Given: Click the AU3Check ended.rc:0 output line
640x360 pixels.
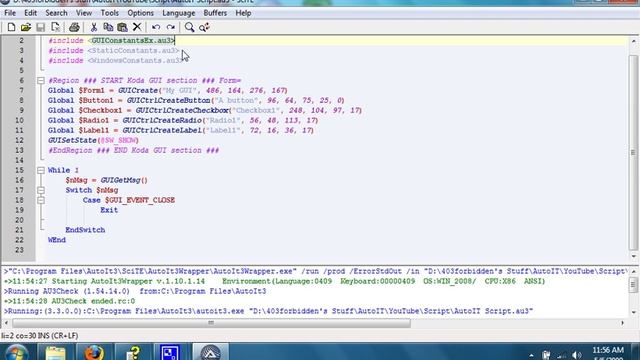Looking at the screenshot, I should click(x=69, y=301).
